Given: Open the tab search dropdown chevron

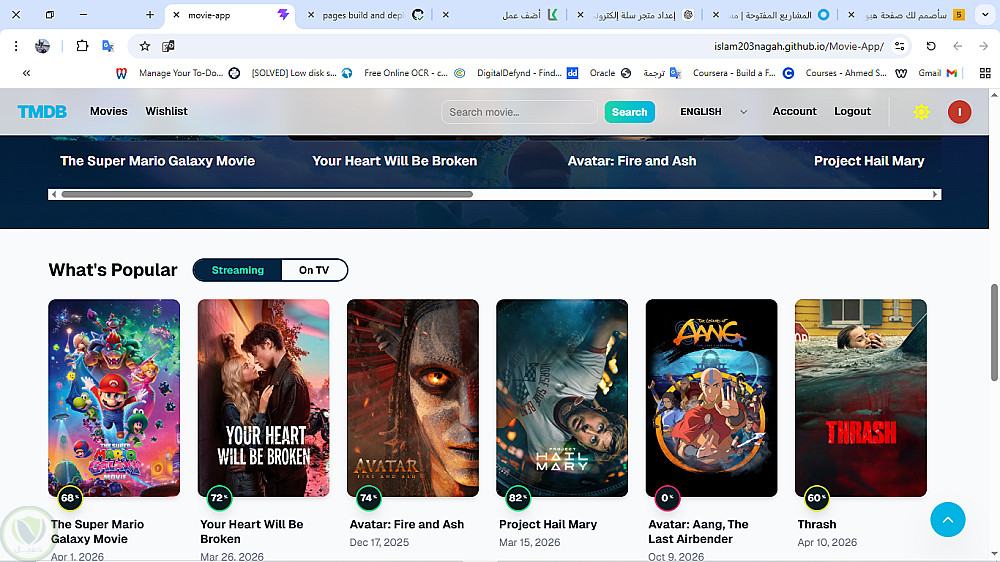Looking at the screenshot, I should 985,15.
